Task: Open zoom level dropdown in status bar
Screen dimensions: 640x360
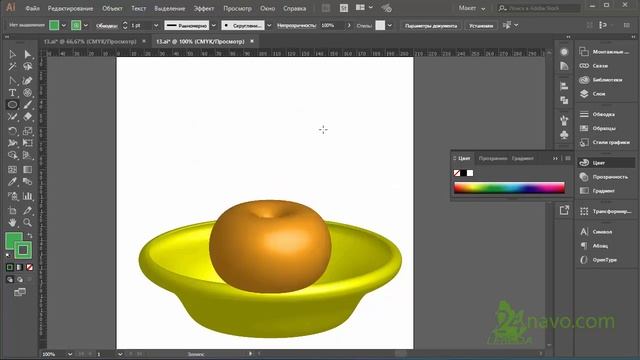Action: click(70, 354)
